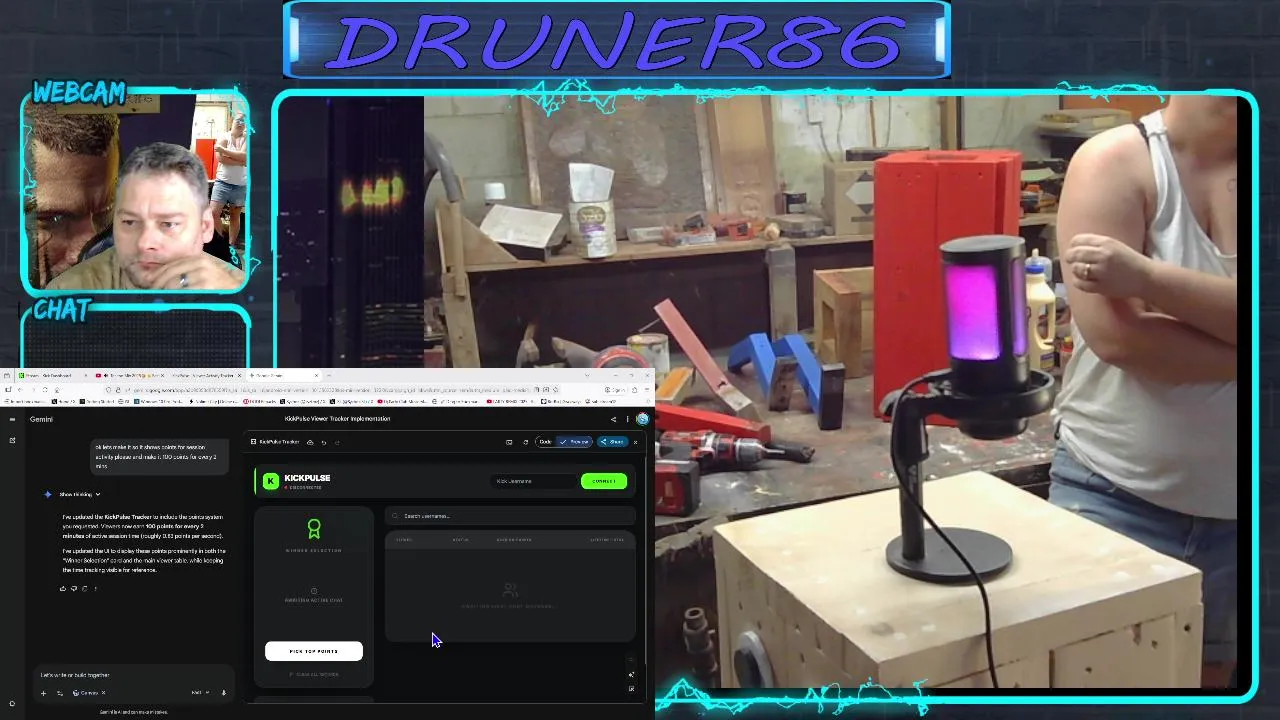Screen dimensions: 1280x720
Task: Remove the Canvas chip from the prompt
Action: pyautogui.click(x=103, y=693)
